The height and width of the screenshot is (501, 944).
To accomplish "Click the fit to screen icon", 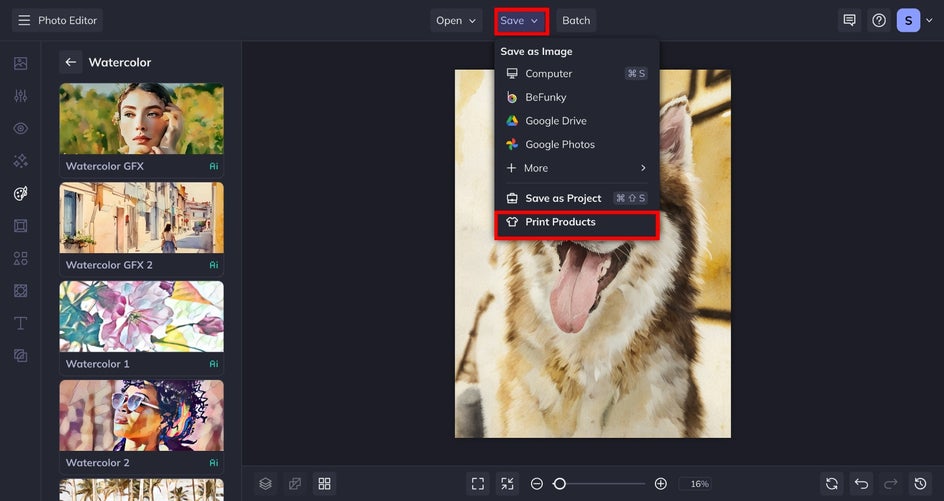I will tap(478, 484).
